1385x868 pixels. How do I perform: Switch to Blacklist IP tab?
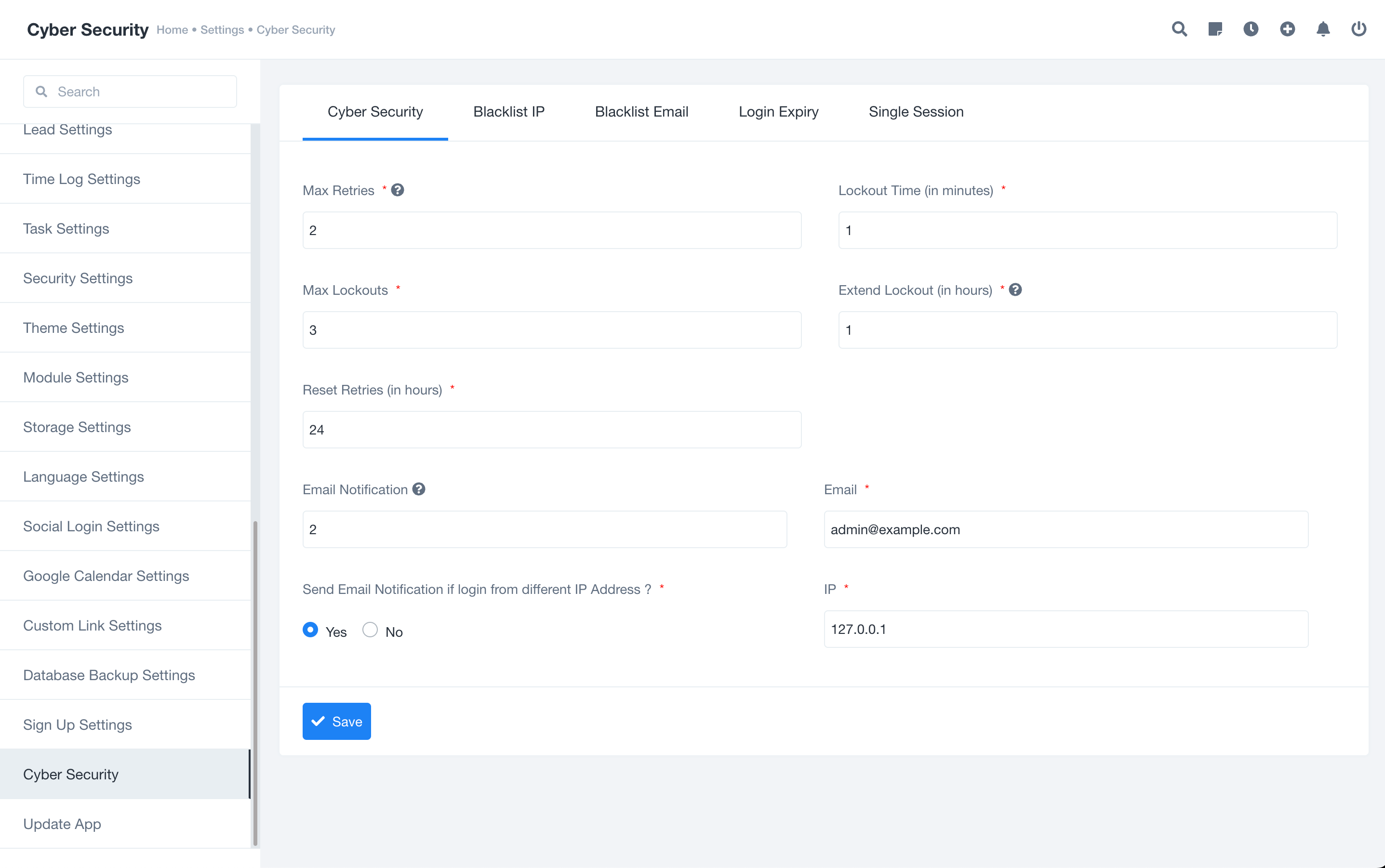pos(509,112)
